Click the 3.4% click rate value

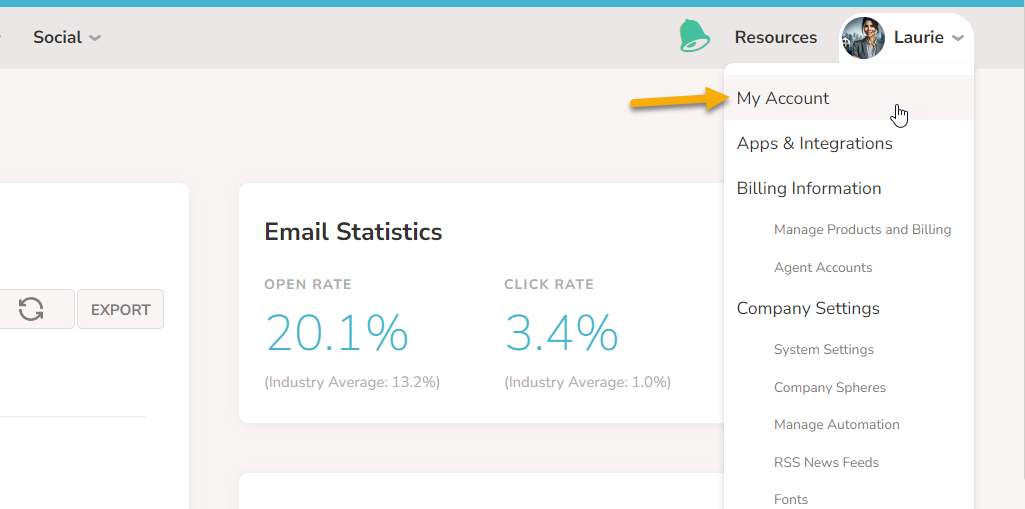[x=561, y=333]
